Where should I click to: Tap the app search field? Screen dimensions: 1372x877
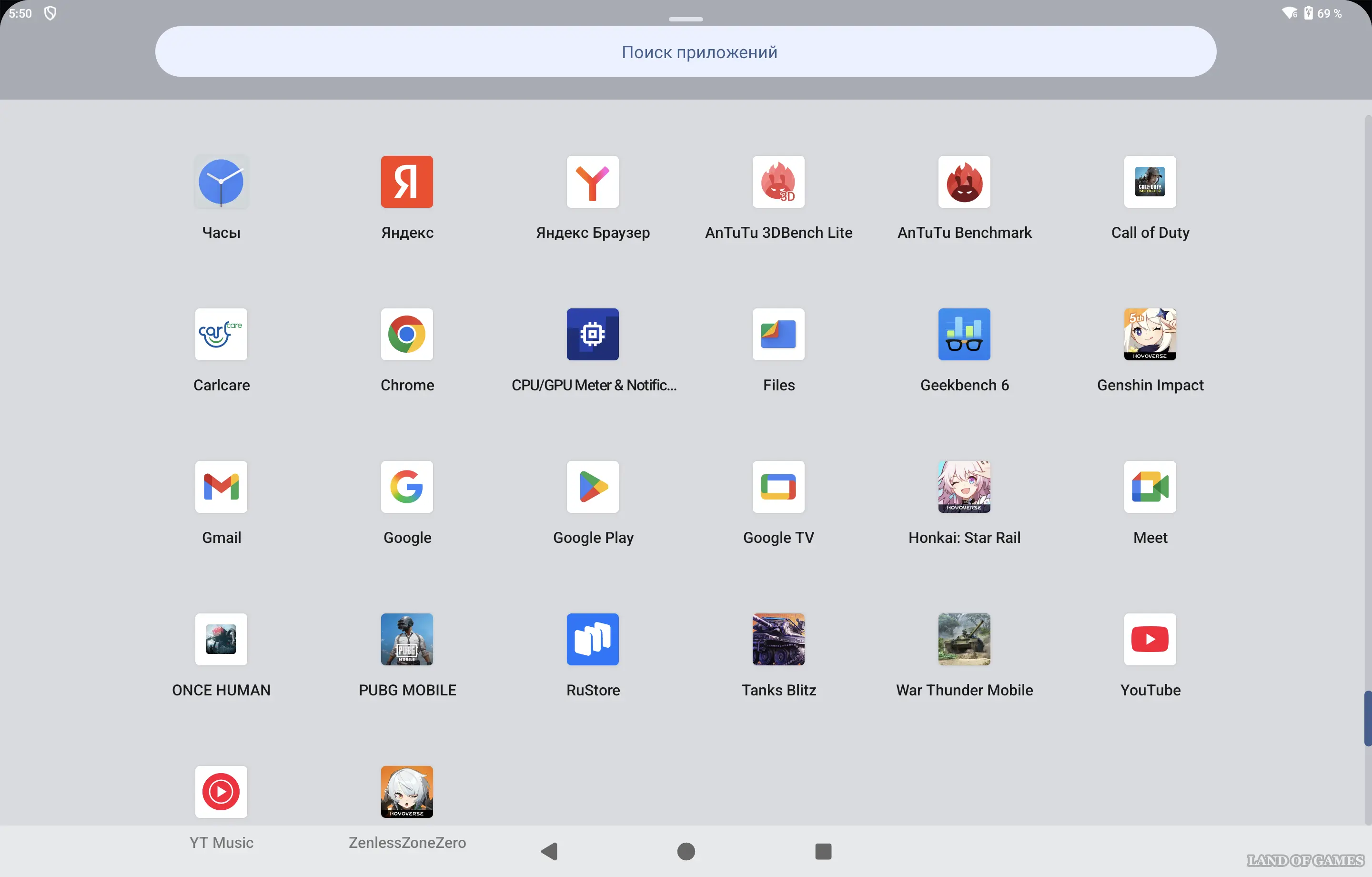coord(686,52)
